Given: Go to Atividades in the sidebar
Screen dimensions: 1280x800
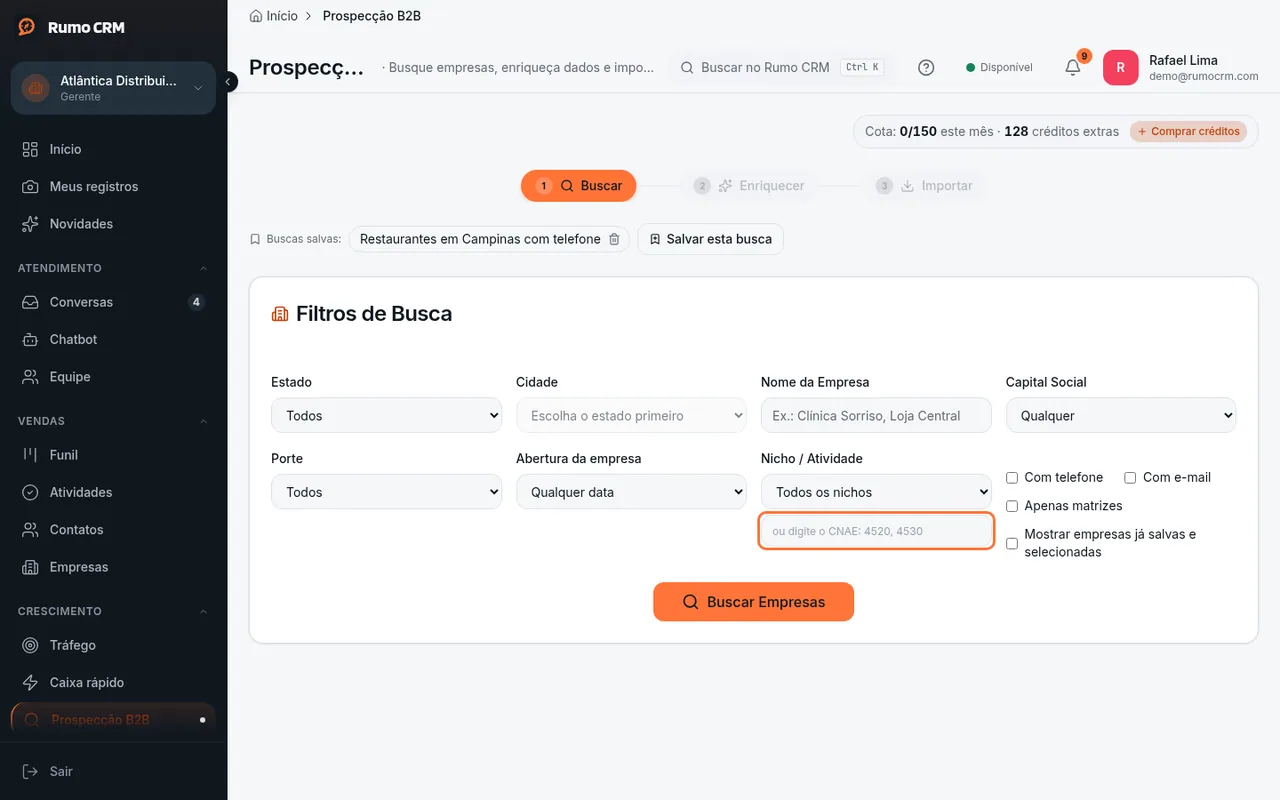Looking at the screenshot, I should pyautogui.click(x=113, y=492).
